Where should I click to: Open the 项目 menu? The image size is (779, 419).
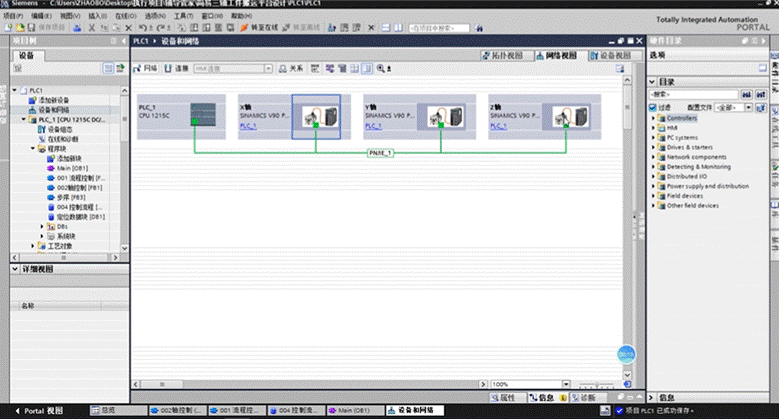point(13,16)
